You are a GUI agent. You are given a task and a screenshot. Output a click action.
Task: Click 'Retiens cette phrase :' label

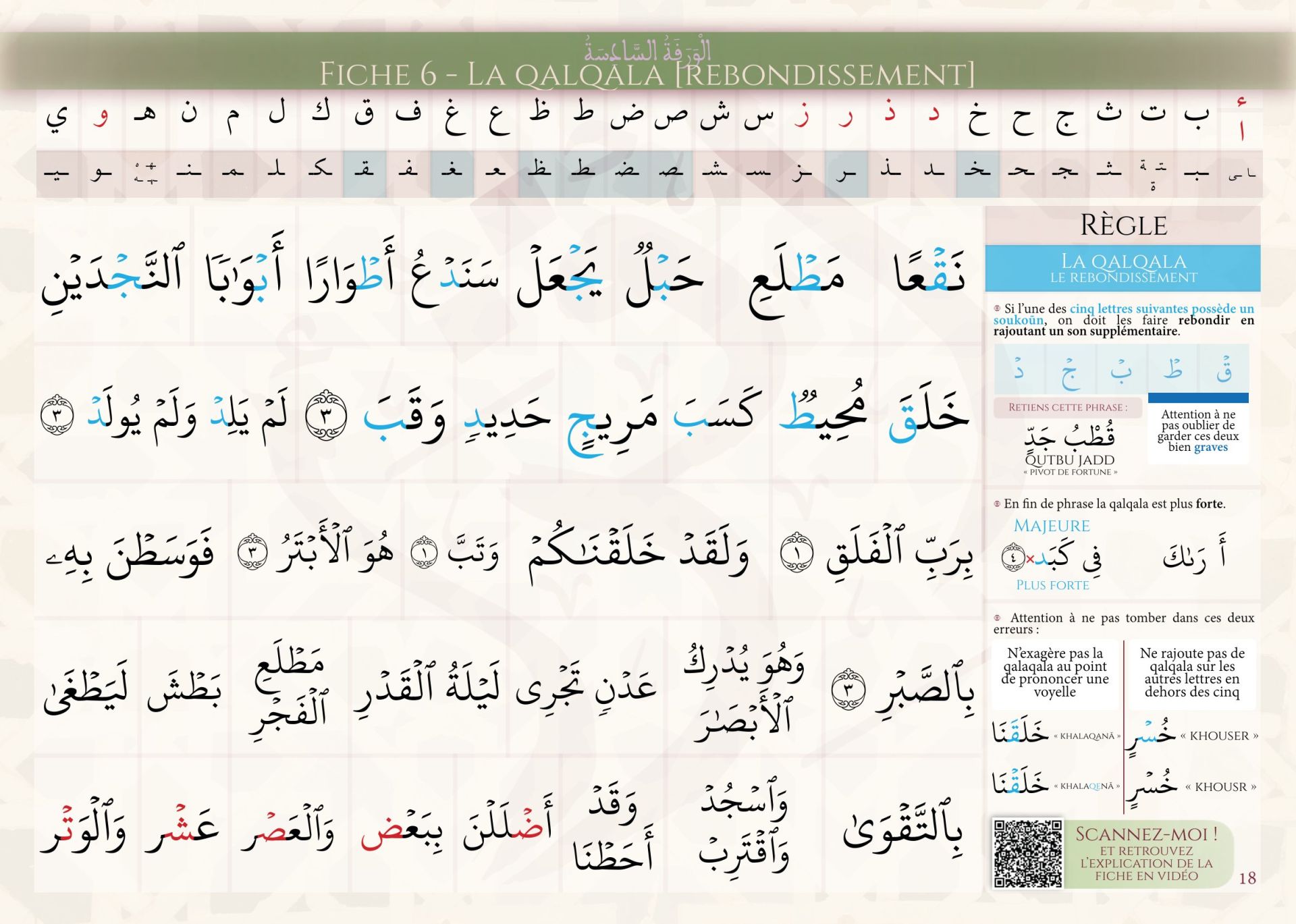click(1068, 408)
